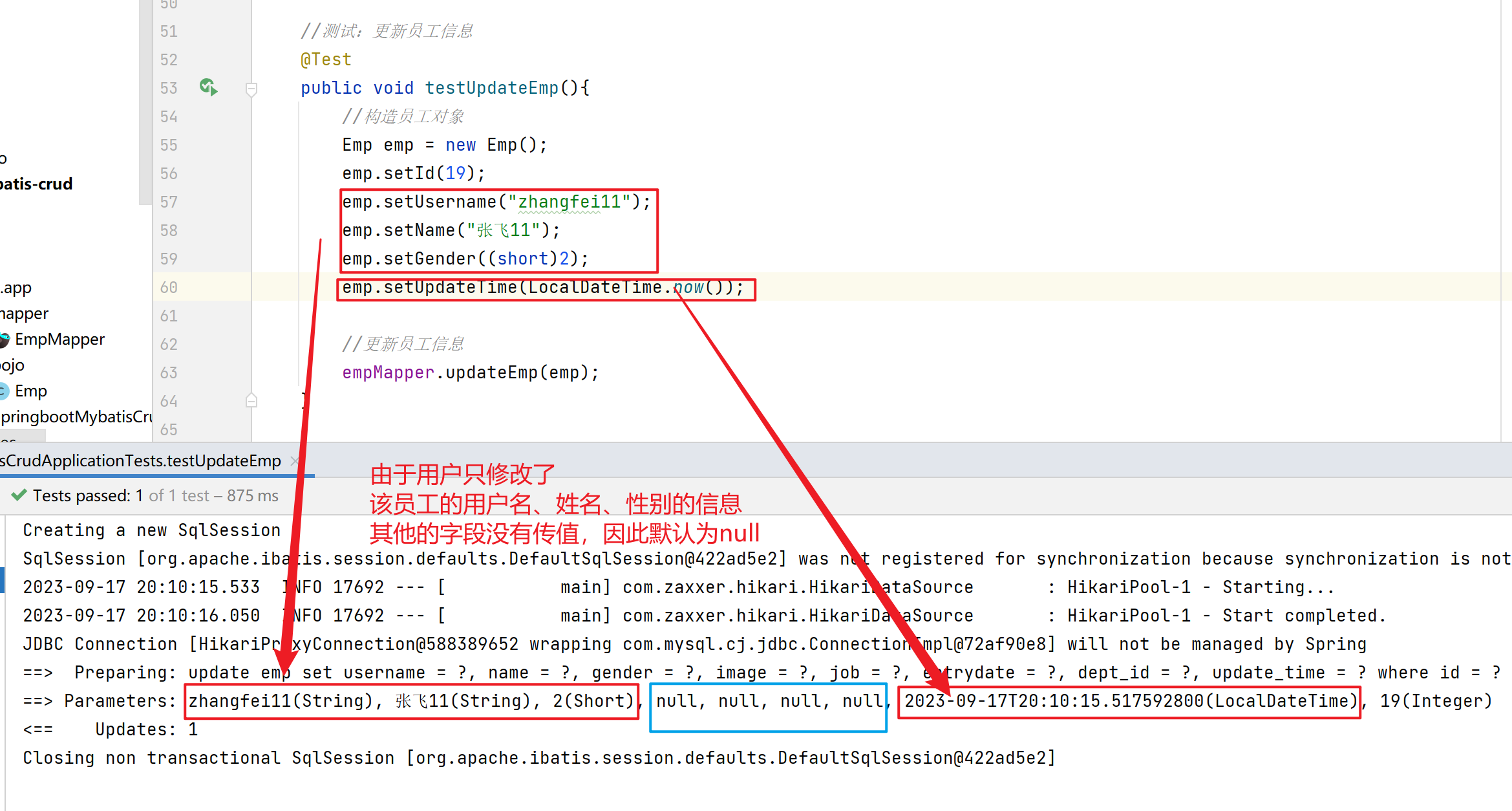Open EmpMapper in the project tree

[59, 340]
